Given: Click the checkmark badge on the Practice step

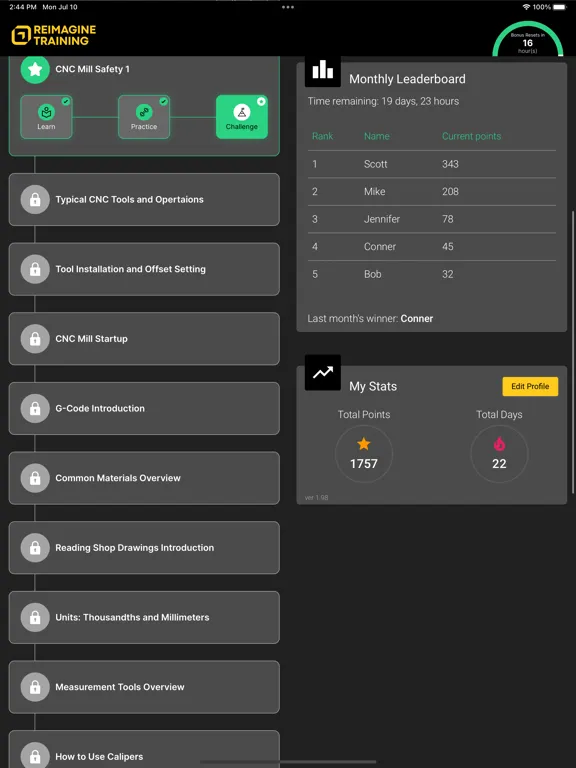Looking at the screenshot, I should pyautogui.click(x=164, y=101).
